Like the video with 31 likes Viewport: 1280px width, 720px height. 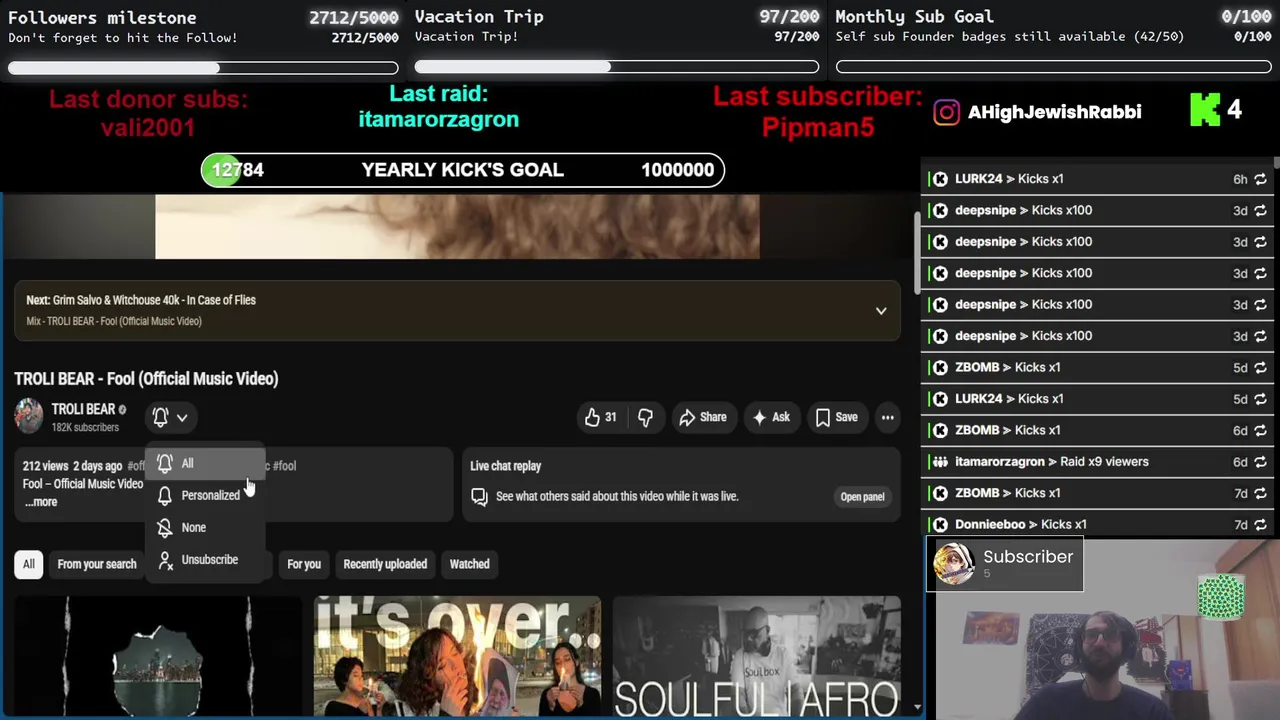coord(600,417)
